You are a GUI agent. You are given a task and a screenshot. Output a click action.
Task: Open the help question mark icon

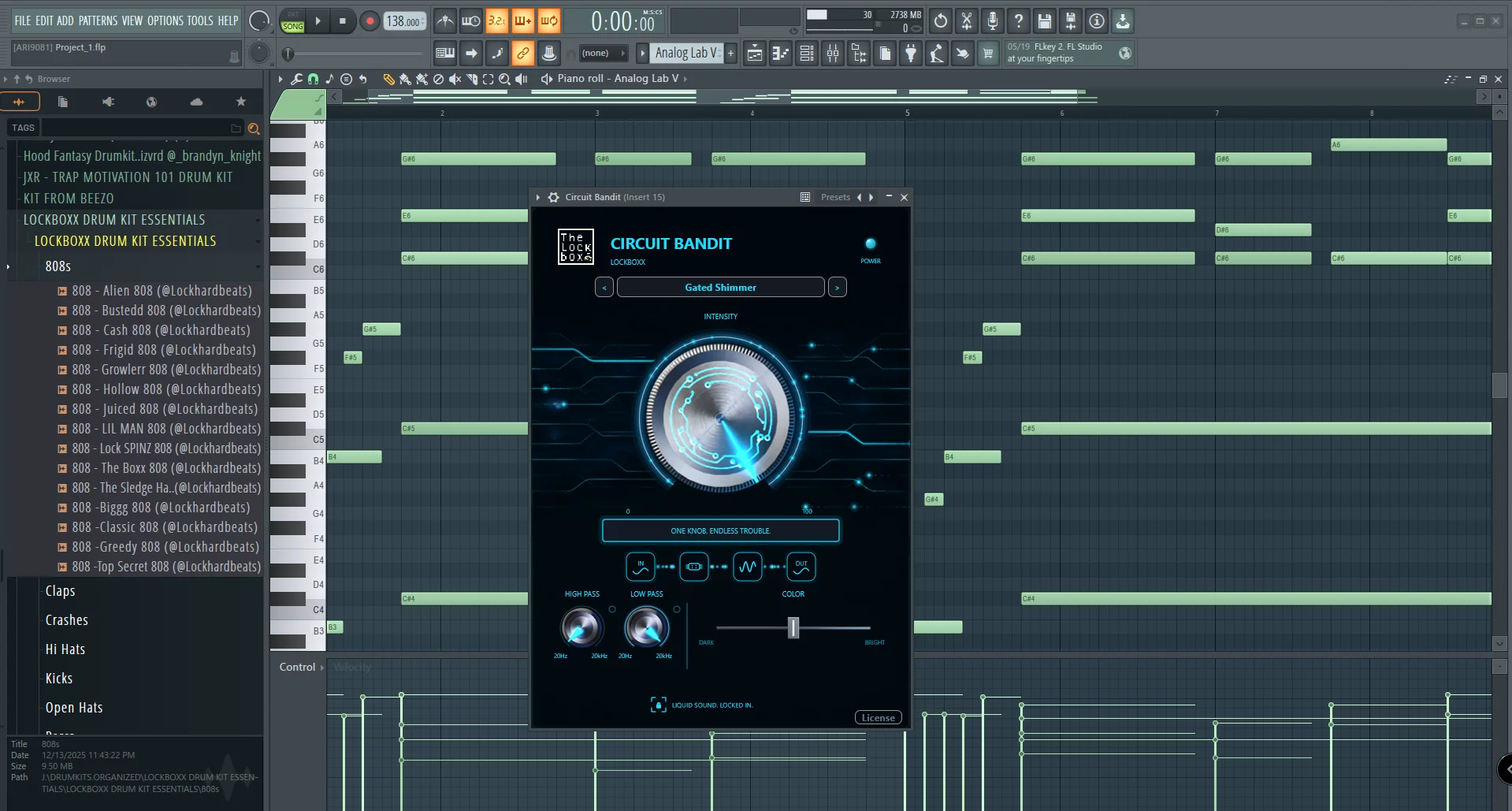[x=1018, y=21]
